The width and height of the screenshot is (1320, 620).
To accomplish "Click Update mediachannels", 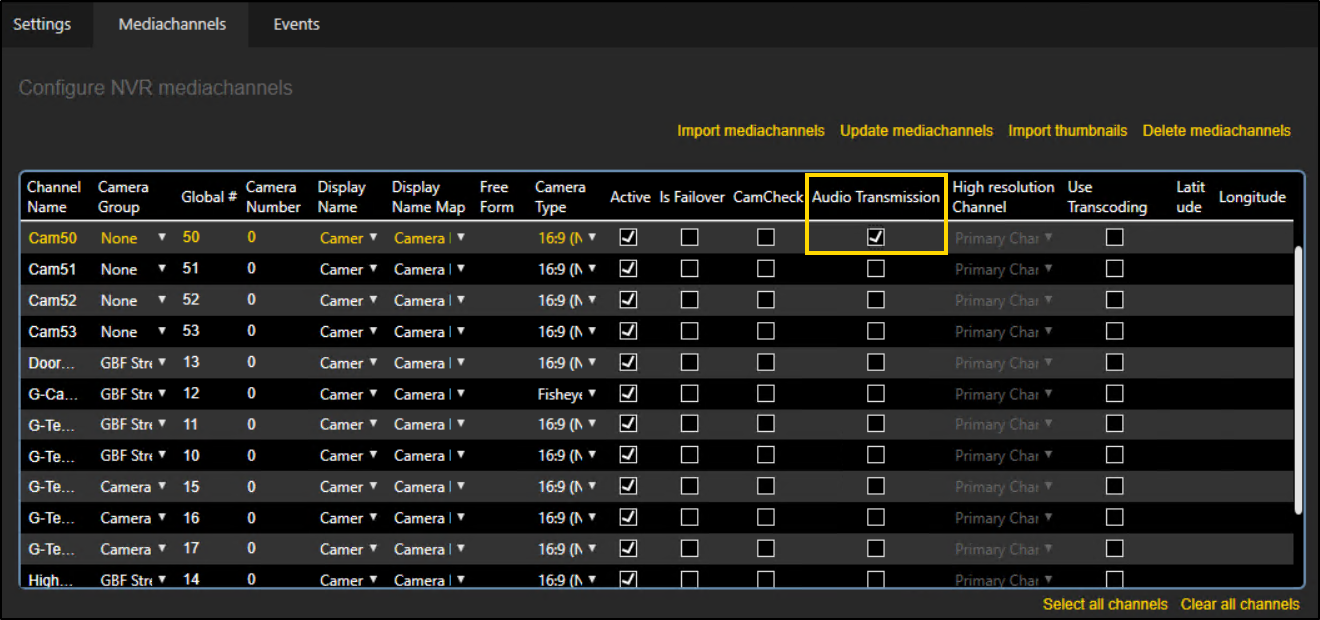I will (916, 131).
